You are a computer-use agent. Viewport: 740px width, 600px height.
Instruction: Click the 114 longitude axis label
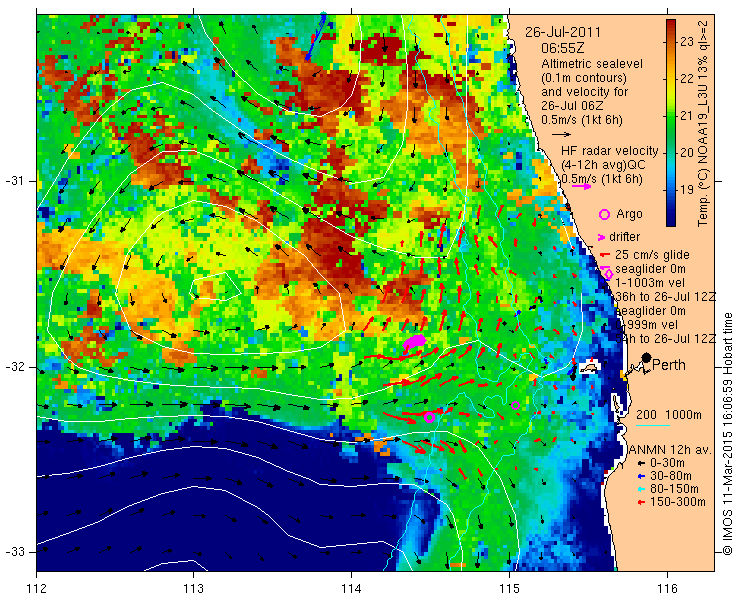coord(351,588)
